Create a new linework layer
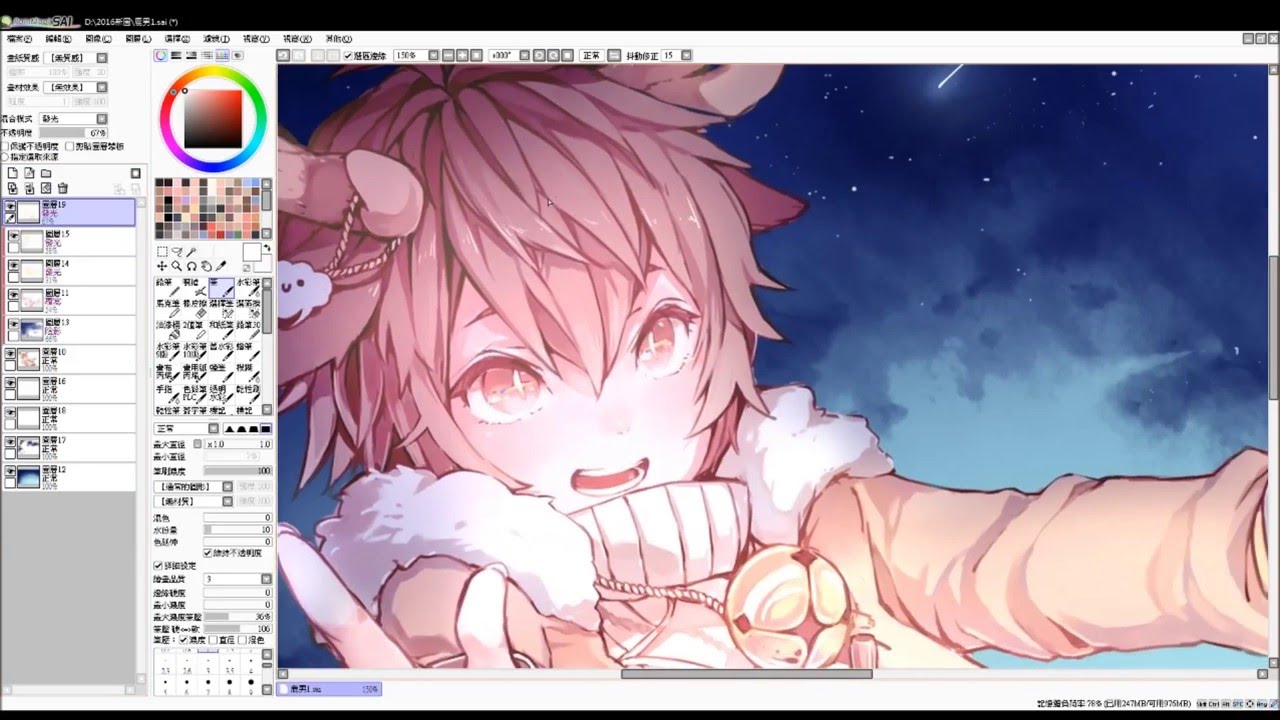The width and height of the screenshot is (1280, 720). coord(29,173)
